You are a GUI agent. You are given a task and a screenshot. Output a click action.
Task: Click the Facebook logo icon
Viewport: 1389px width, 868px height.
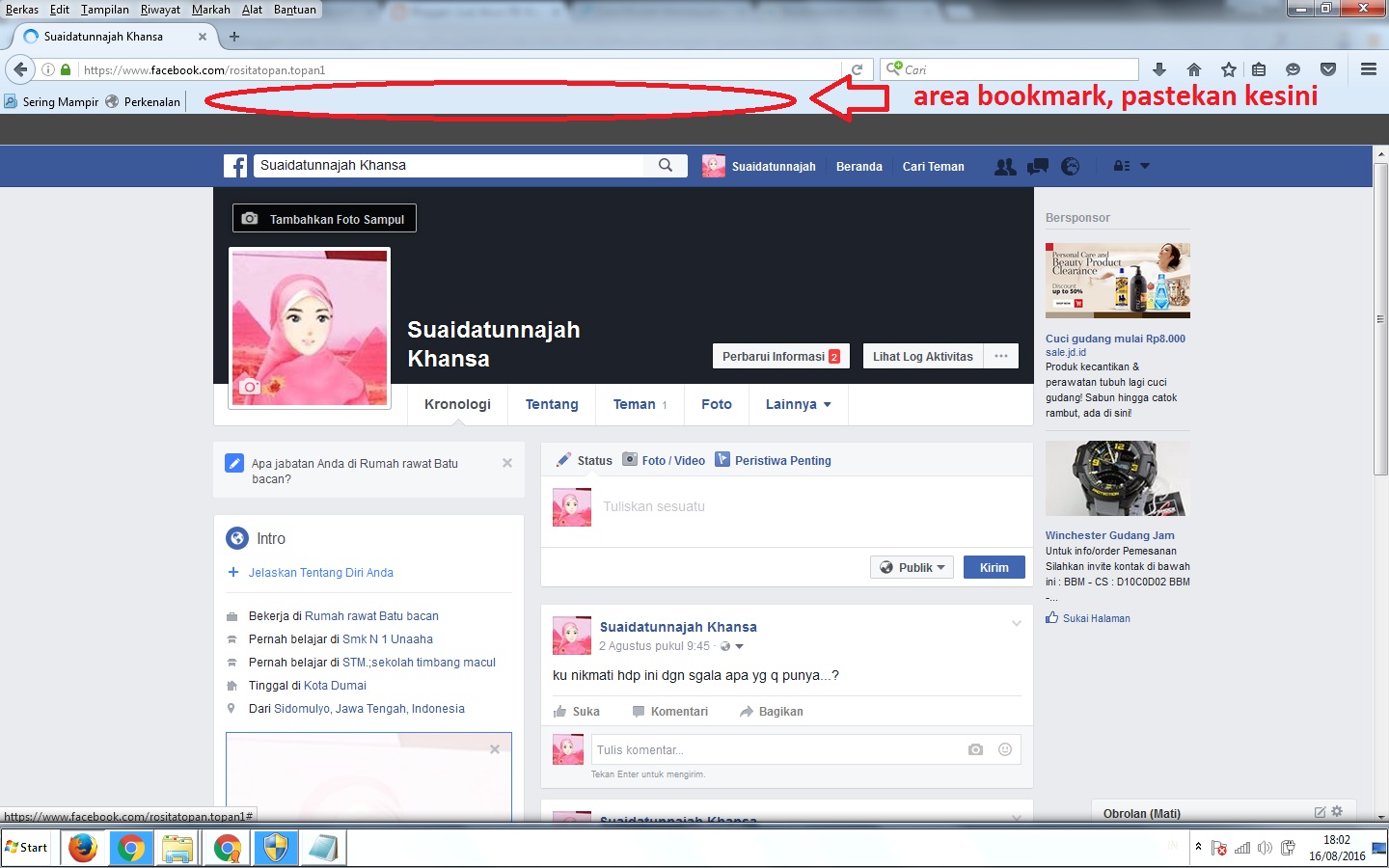coord(235,166)
